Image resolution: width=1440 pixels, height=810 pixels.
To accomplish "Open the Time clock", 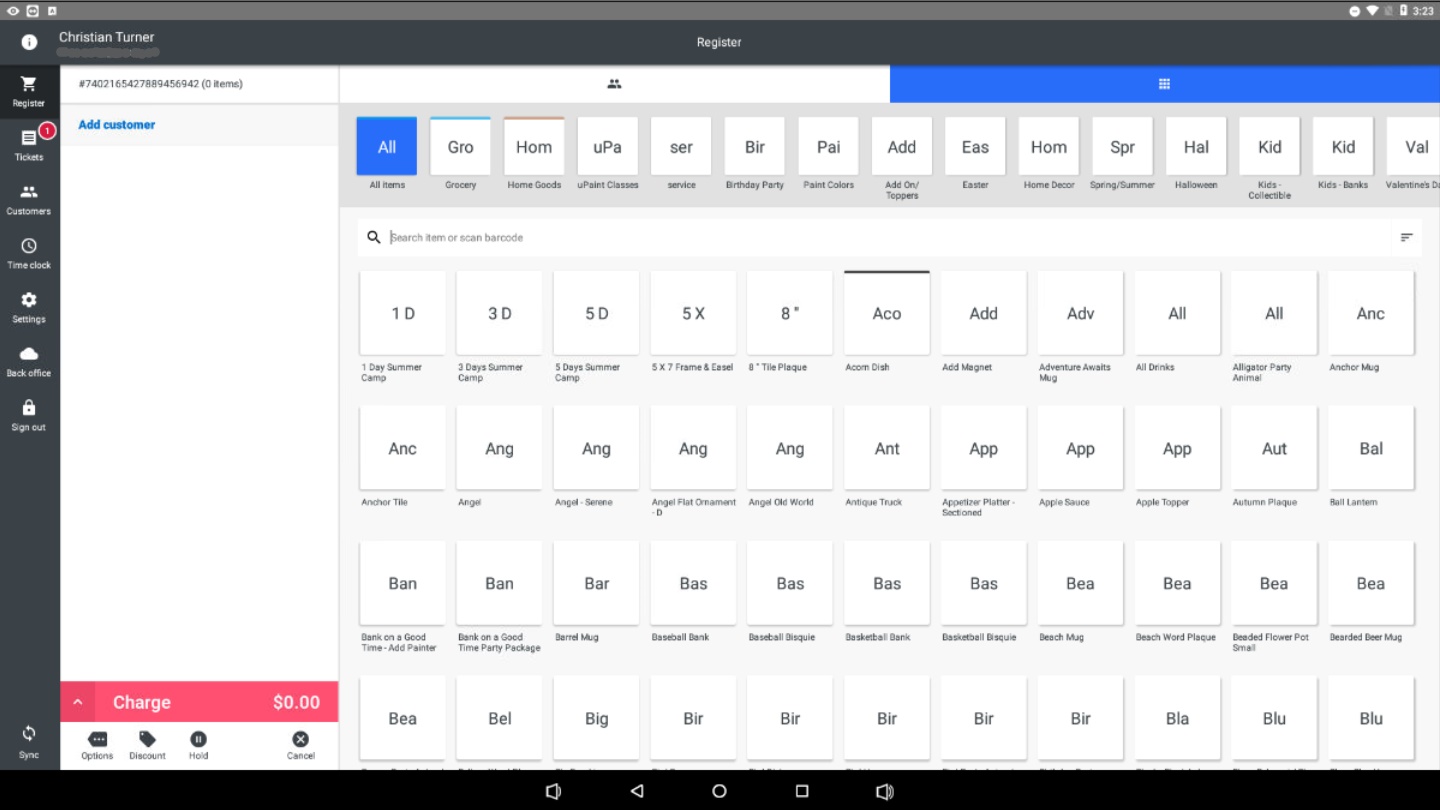I will tap(29, 253).
